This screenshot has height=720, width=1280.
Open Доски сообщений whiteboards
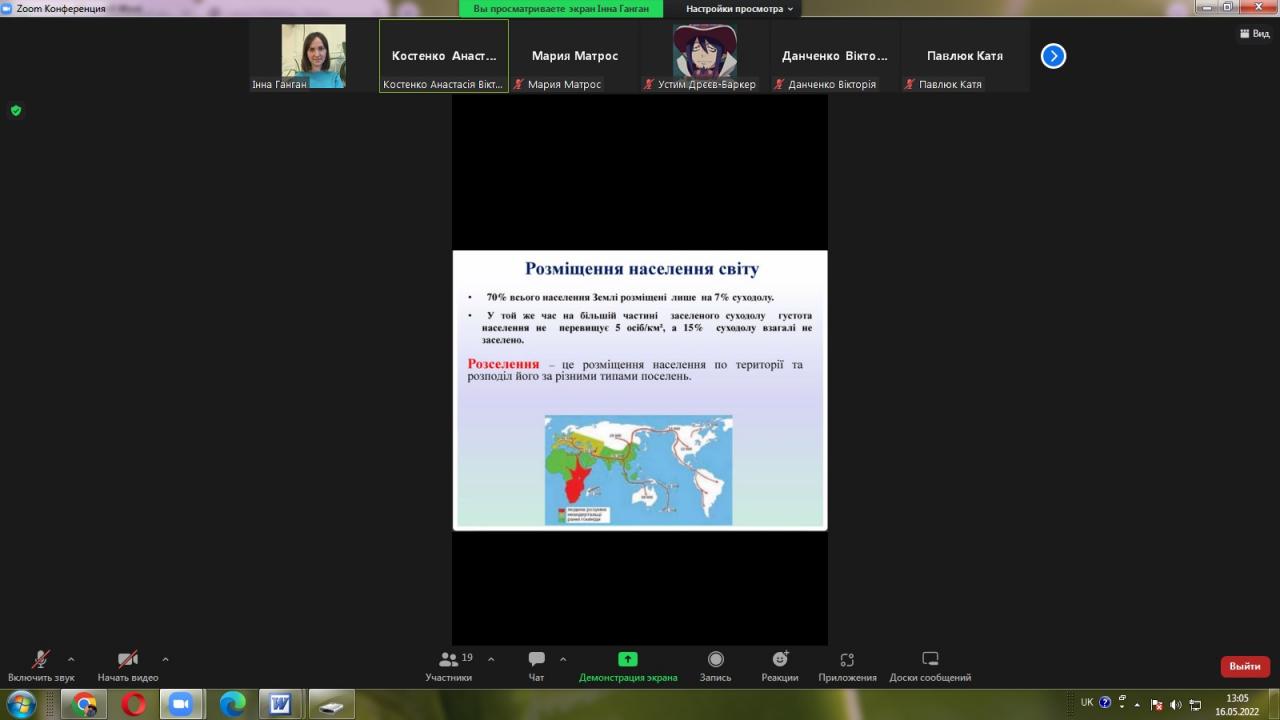(x=930, y=660)
